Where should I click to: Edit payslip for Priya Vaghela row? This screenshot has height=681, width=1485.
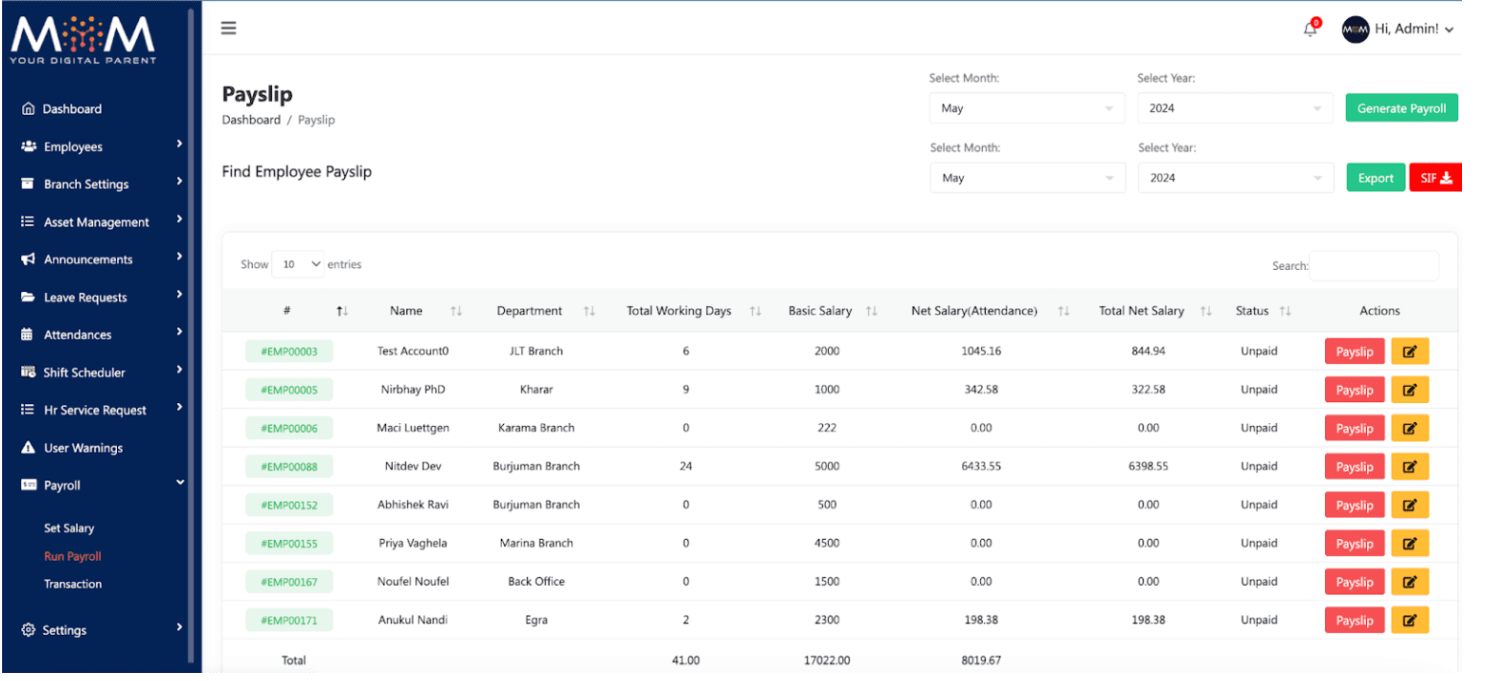1410,543
